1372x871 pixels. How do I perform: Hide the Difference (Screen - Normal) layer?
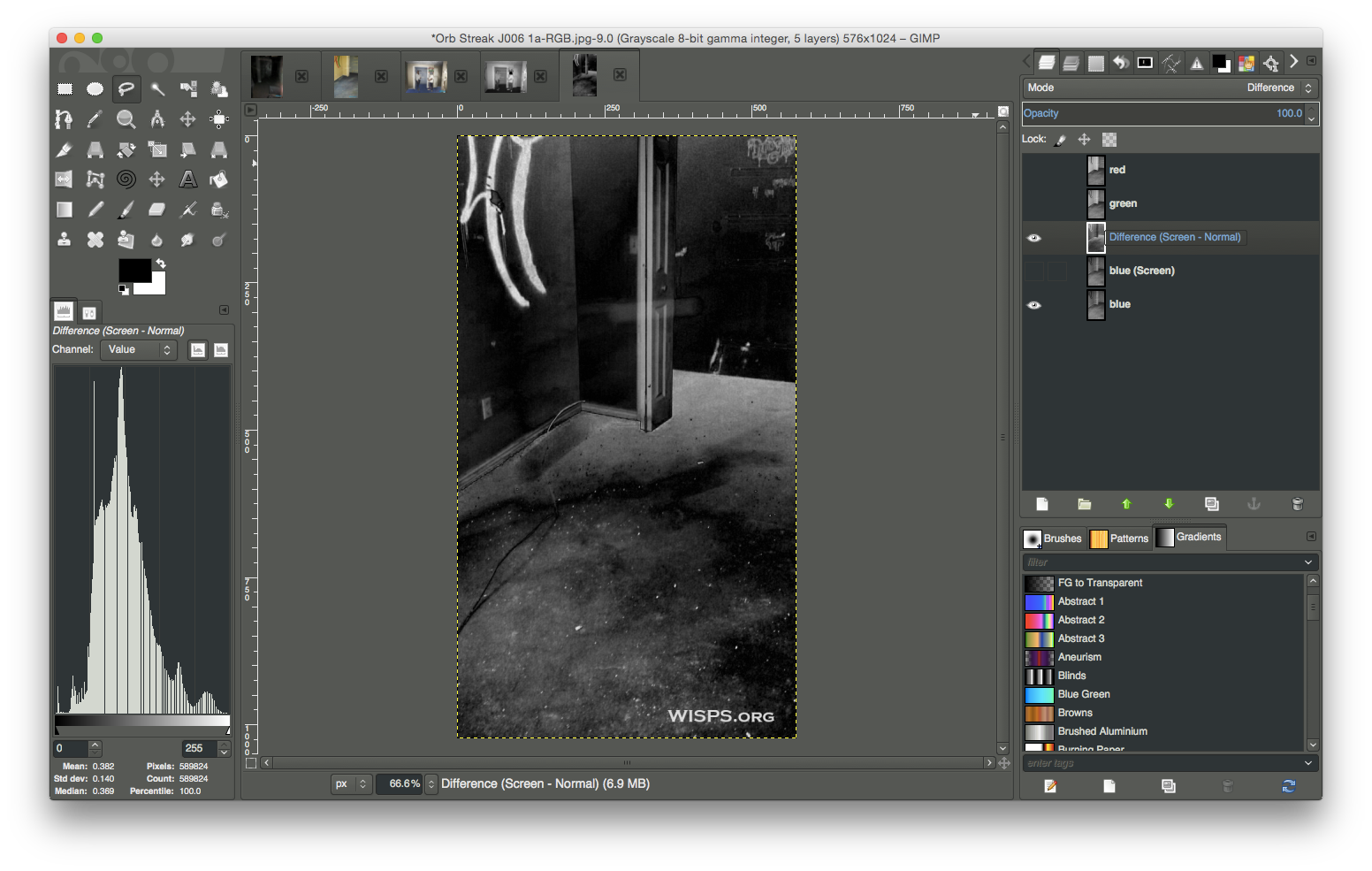tap(1033, 238)
